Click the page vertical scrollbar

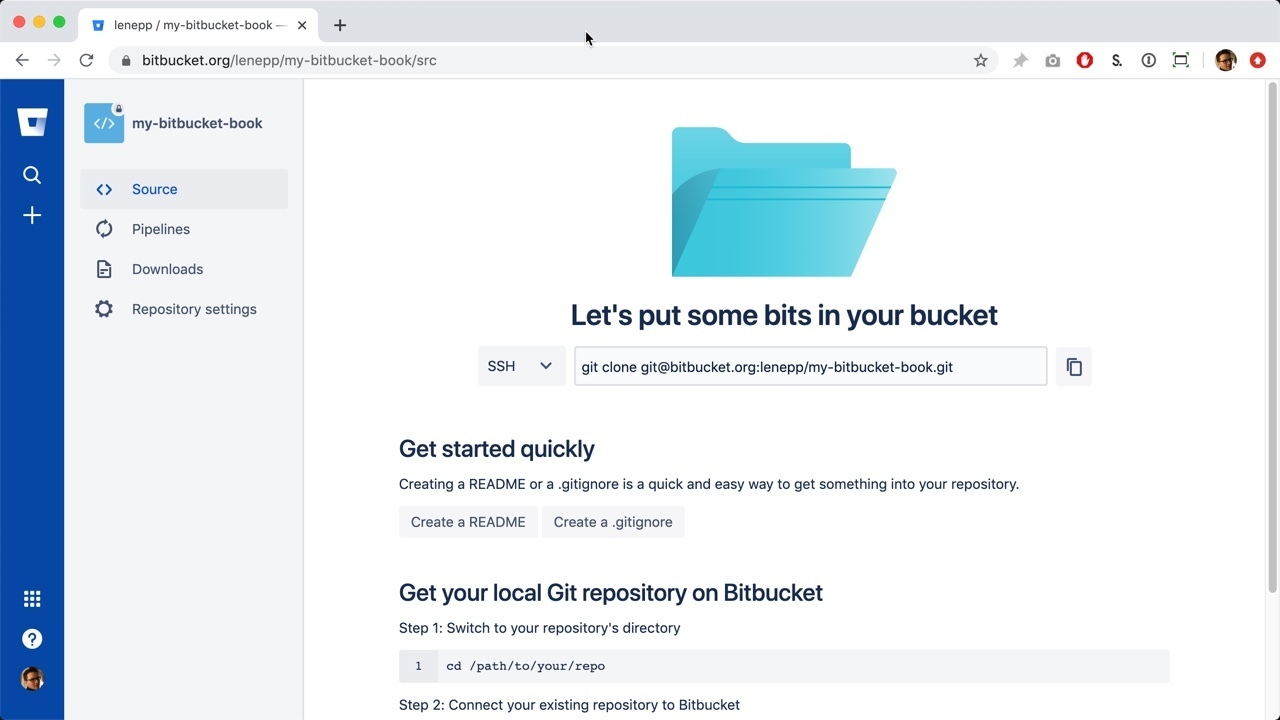tap(1272, 340)
